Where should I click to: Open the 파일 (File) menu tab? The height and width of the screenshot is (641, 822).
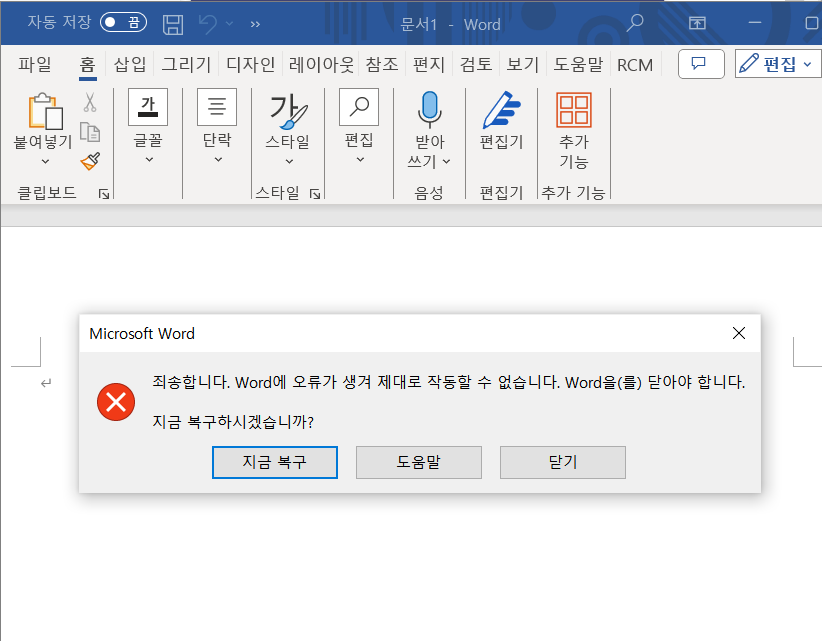[35, 64]
